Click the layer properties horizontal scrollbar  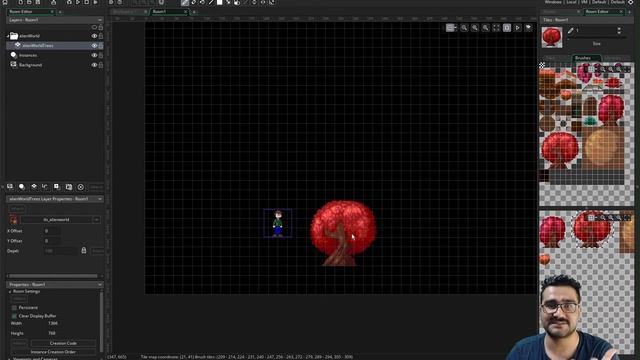[53, 276]
